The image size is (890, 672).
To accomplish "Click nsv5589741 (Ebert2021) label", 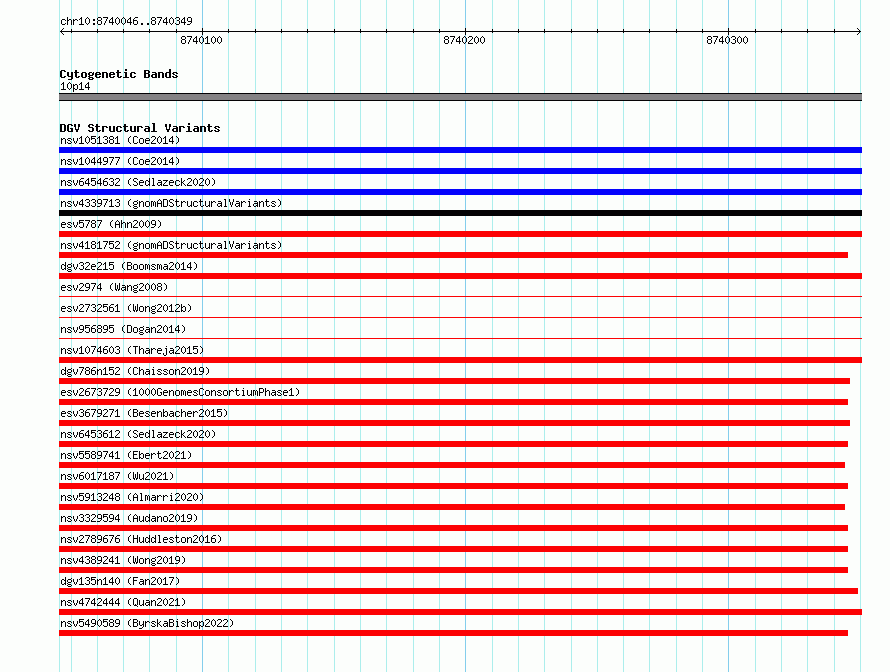I will (x=126, y=455).
